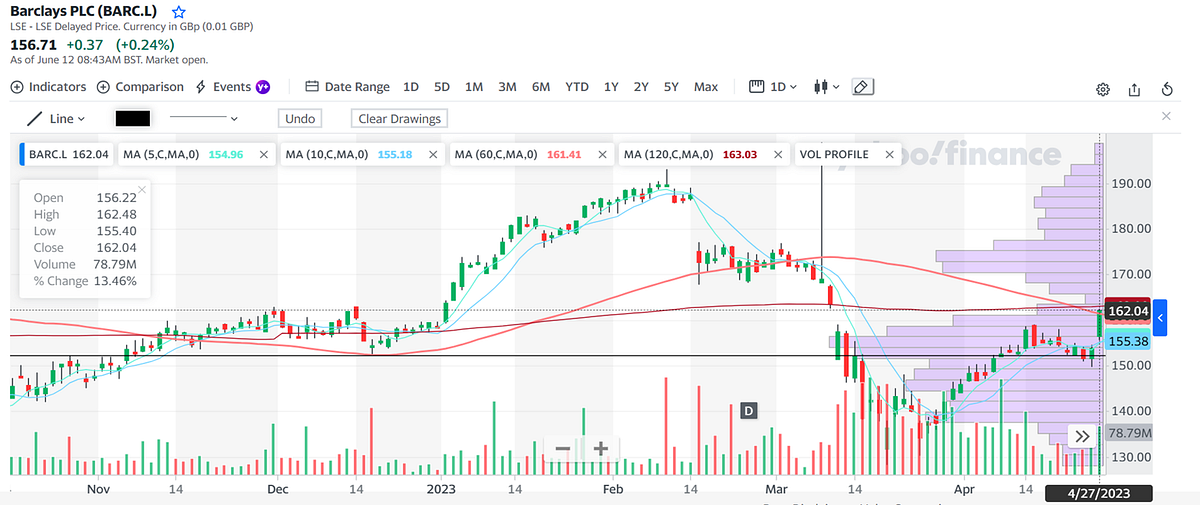Image resolution: width=1200 pixels, height=505 pixels.
Task: Reset chart with the reload icon
Action: [1167, 89]
